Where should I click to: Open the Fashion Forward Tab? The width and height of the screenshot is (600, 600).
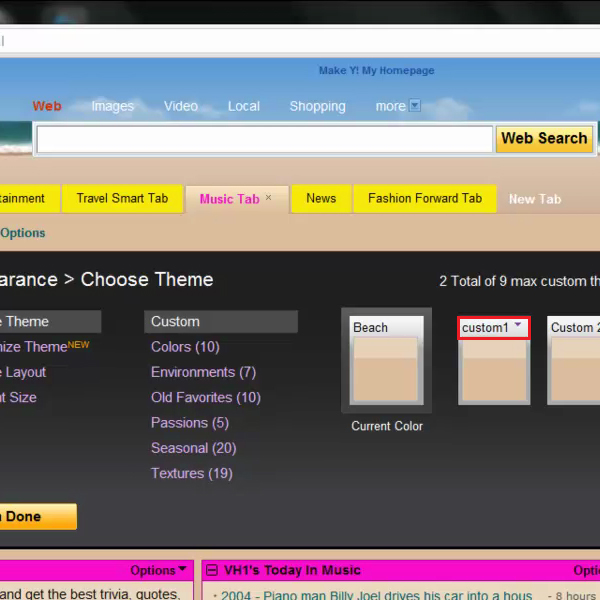[x=425, y=198]
